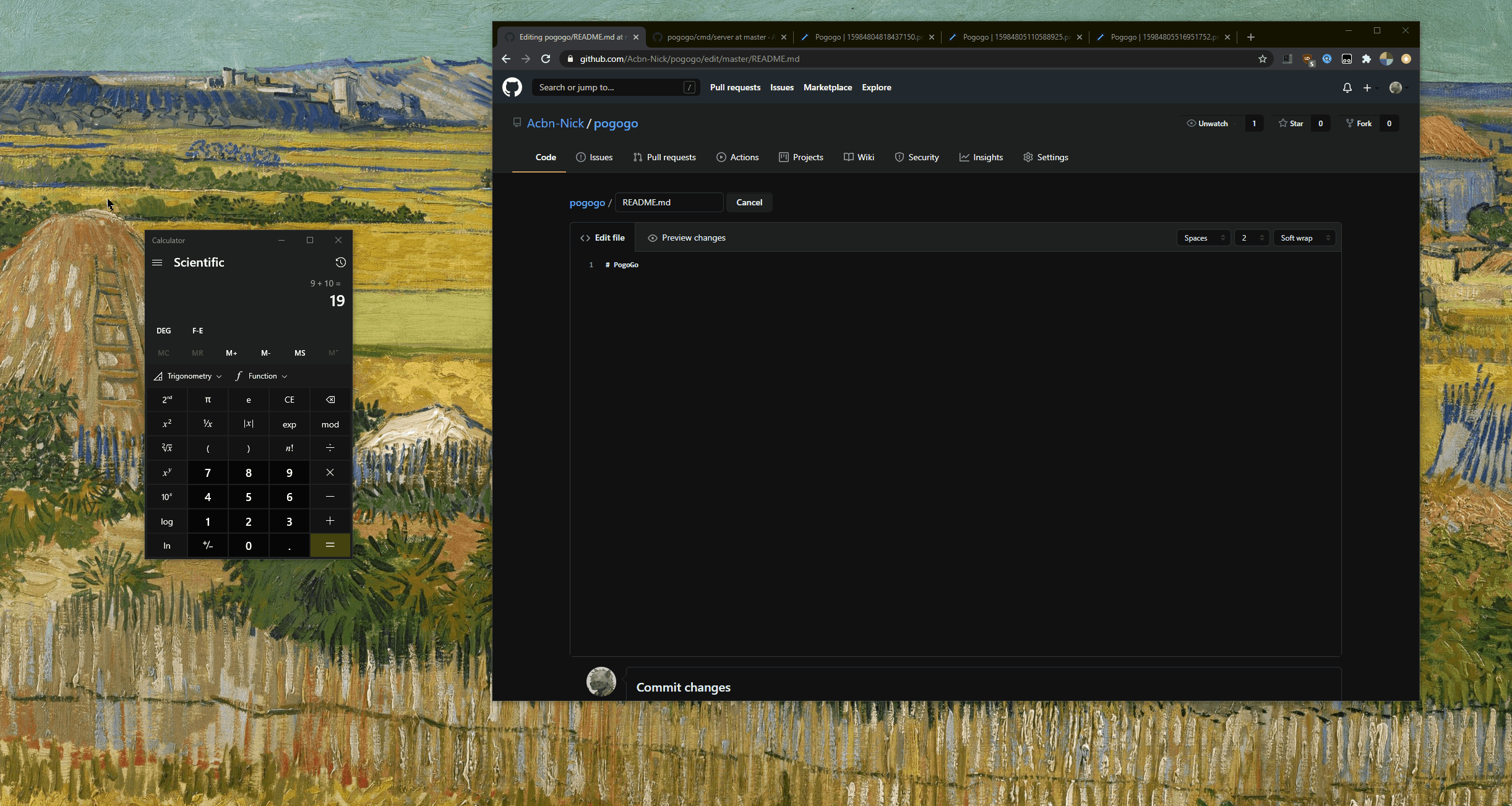1512x806 pixels.
Task: Toggle DEG angle unit mode
Action: pos(163,330)
